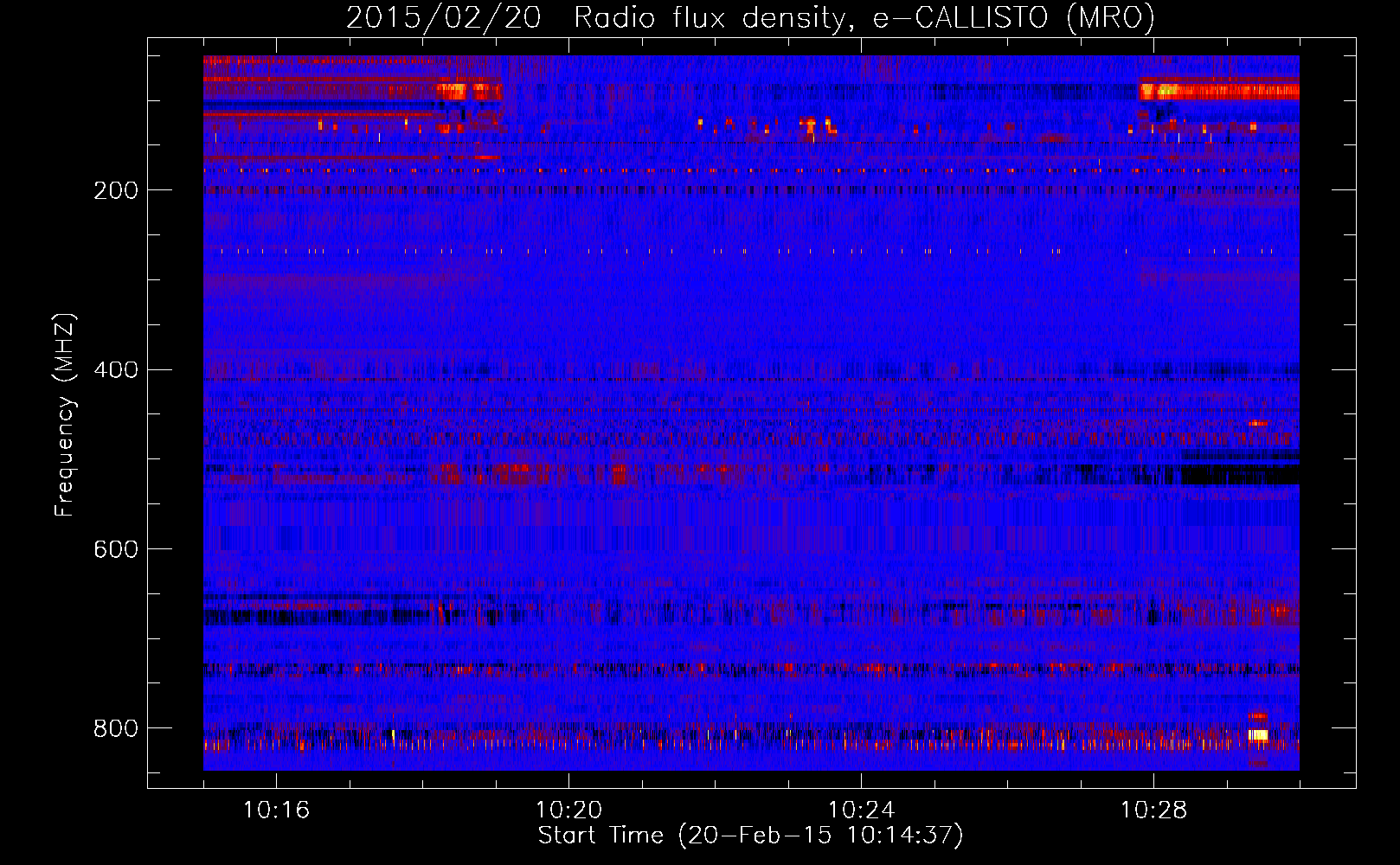The image size is (1400, 865).
Task: Click the 10:24 time tick label
Action: [x=861, y=810]
